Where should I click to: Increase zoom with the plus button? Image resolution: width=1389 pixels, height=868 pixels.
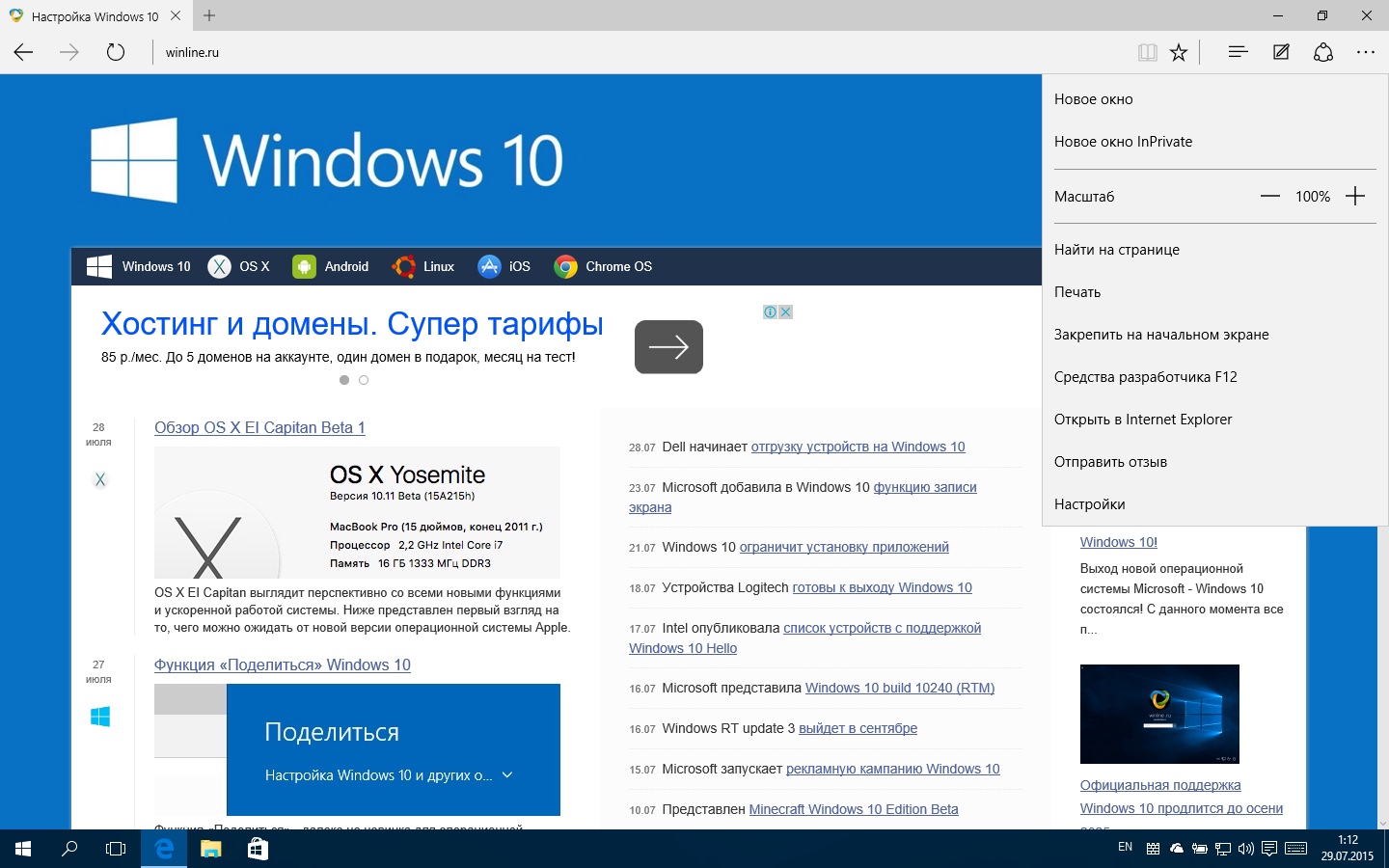[1355, 196]
